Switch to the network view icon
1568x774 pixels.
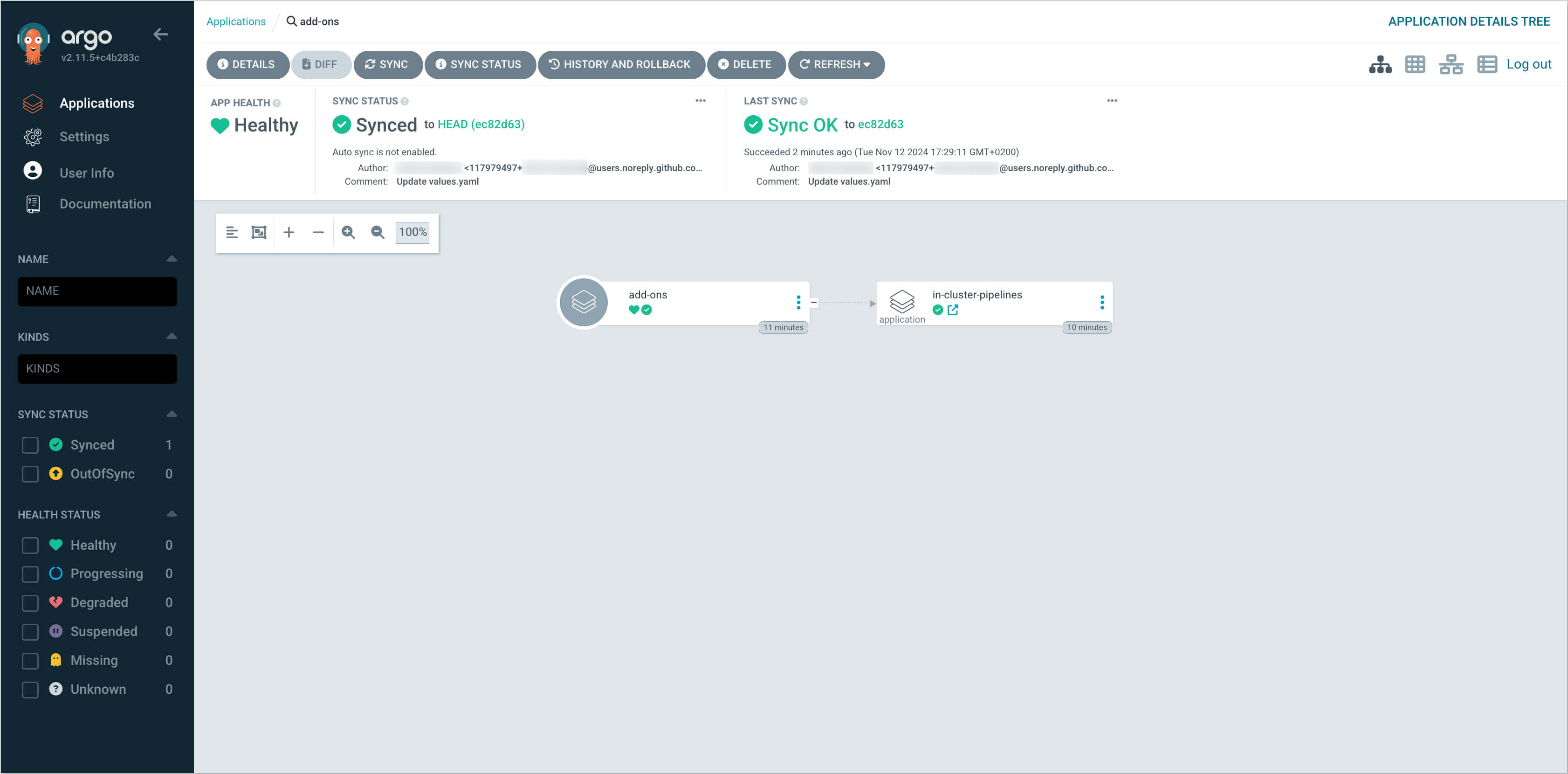click(1451, 64)
